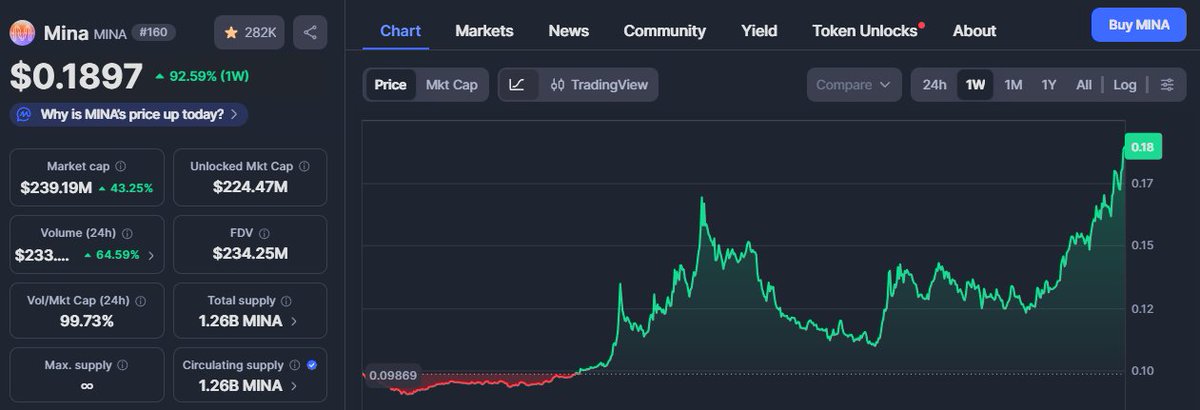Open the Markets tab
This screenshot has width=1200, height=410.
tap(484, 31)
